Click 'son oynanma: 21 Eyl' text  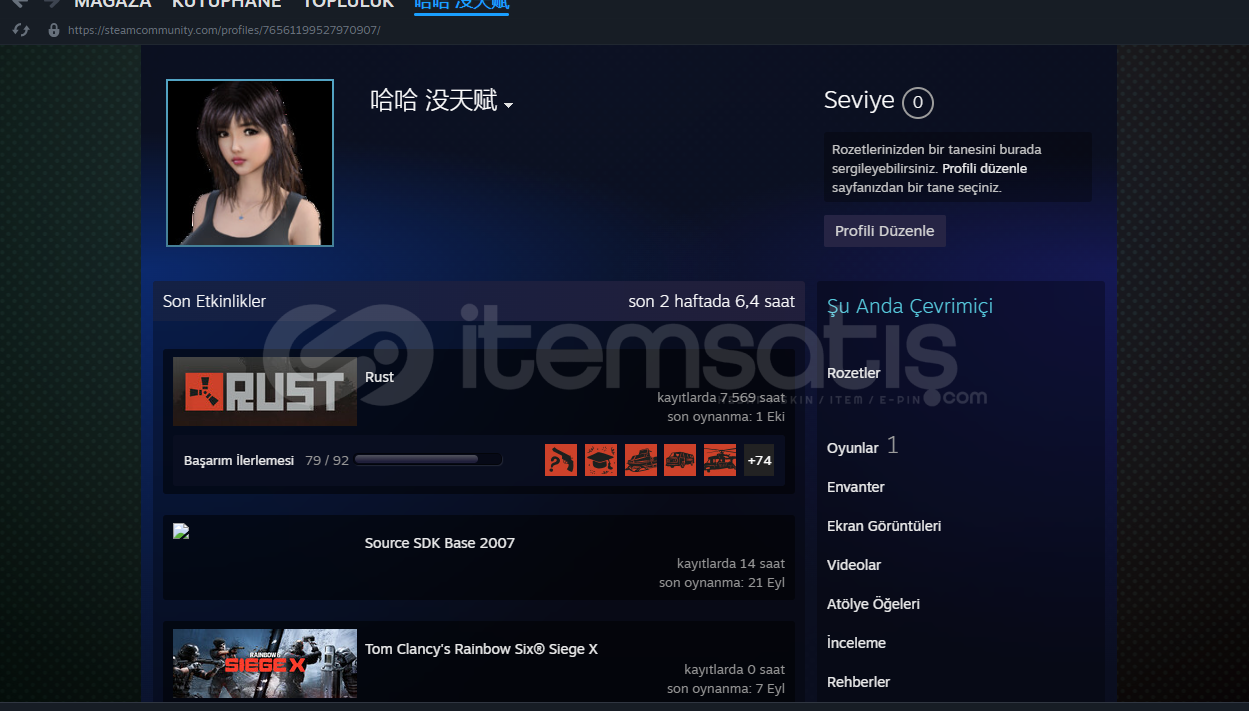pos(722,583)
